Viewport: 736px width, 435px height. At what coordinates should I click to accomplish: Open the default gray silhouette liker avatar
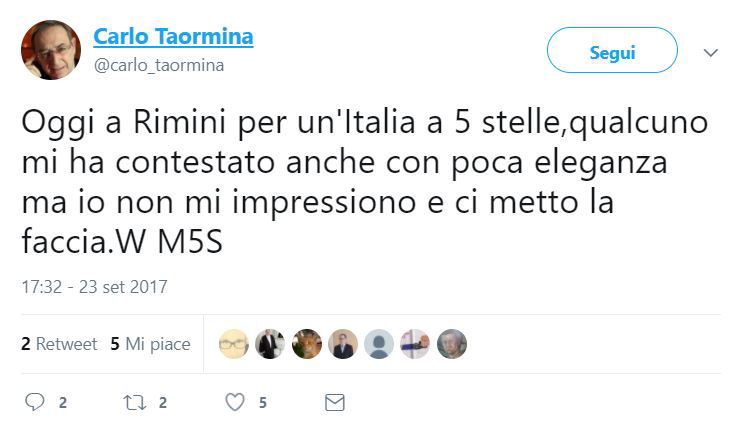coord(379,344)
